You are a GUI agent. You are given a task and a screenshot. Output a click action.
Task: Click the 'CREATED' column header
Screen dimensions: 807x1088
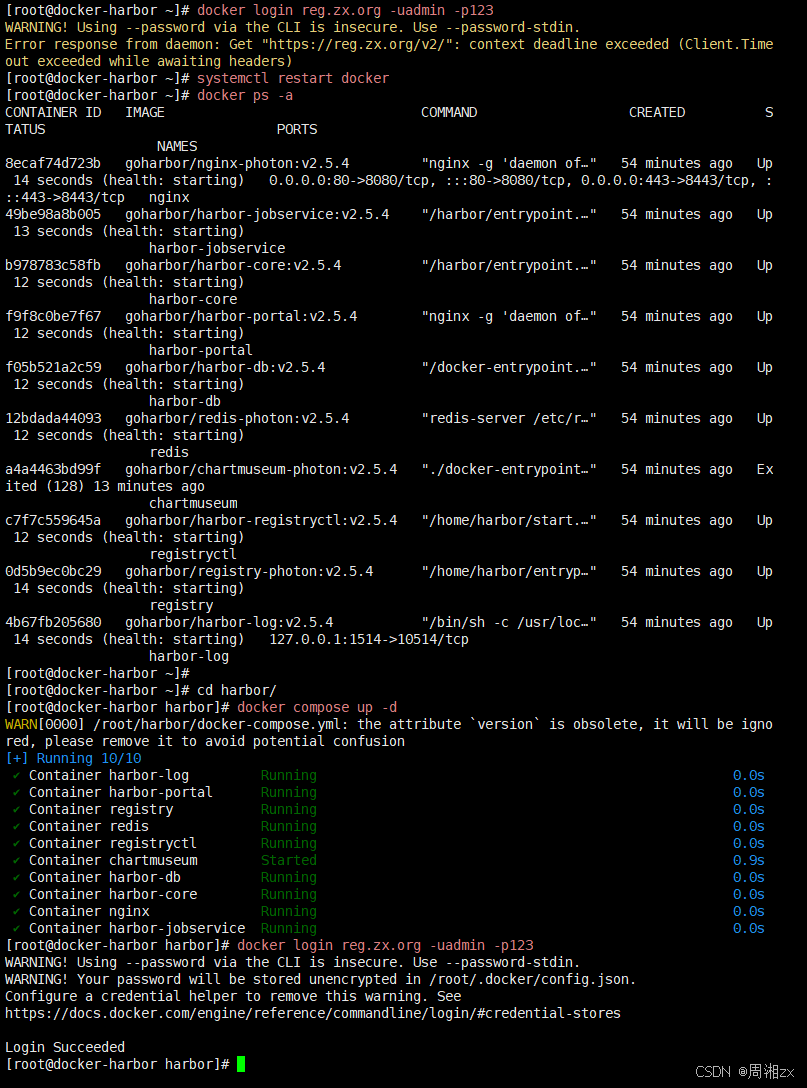pyautogui.click(x=657, y=112)
